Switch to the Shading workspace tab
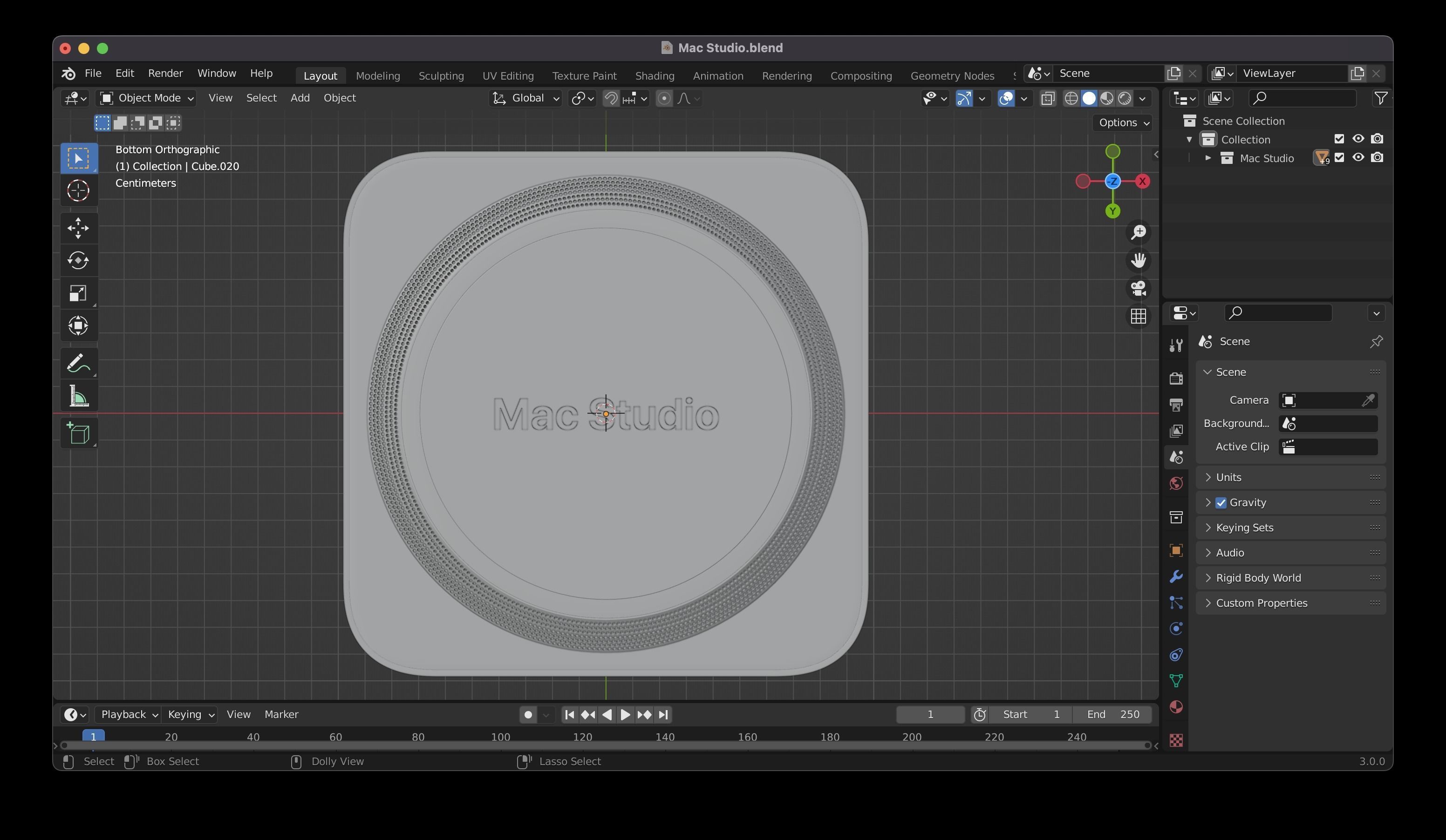Screen dimensions: 1446x840 tap(655, 76)
